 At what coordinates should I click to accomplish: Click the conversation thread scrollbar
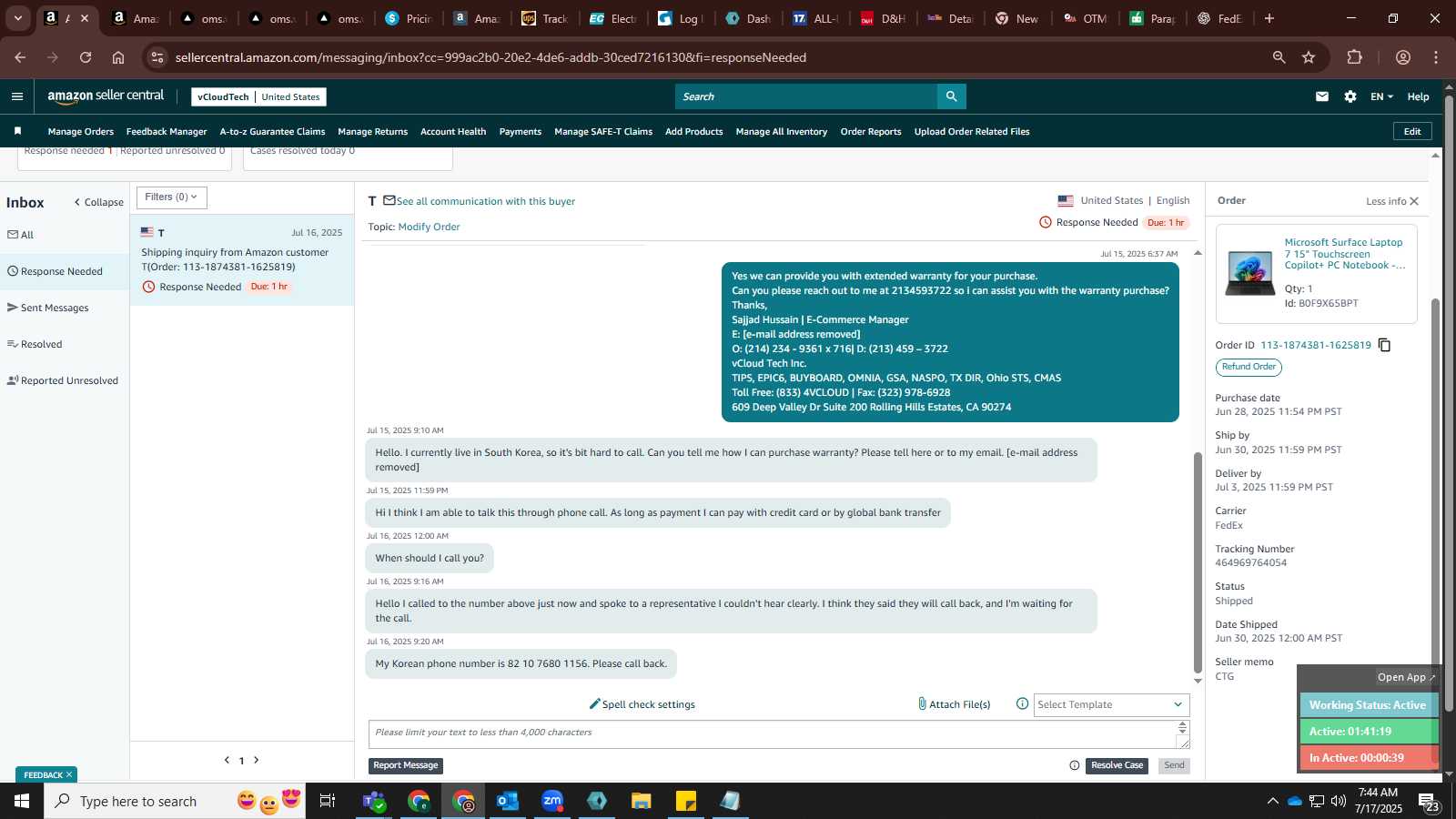(1198, 561)
